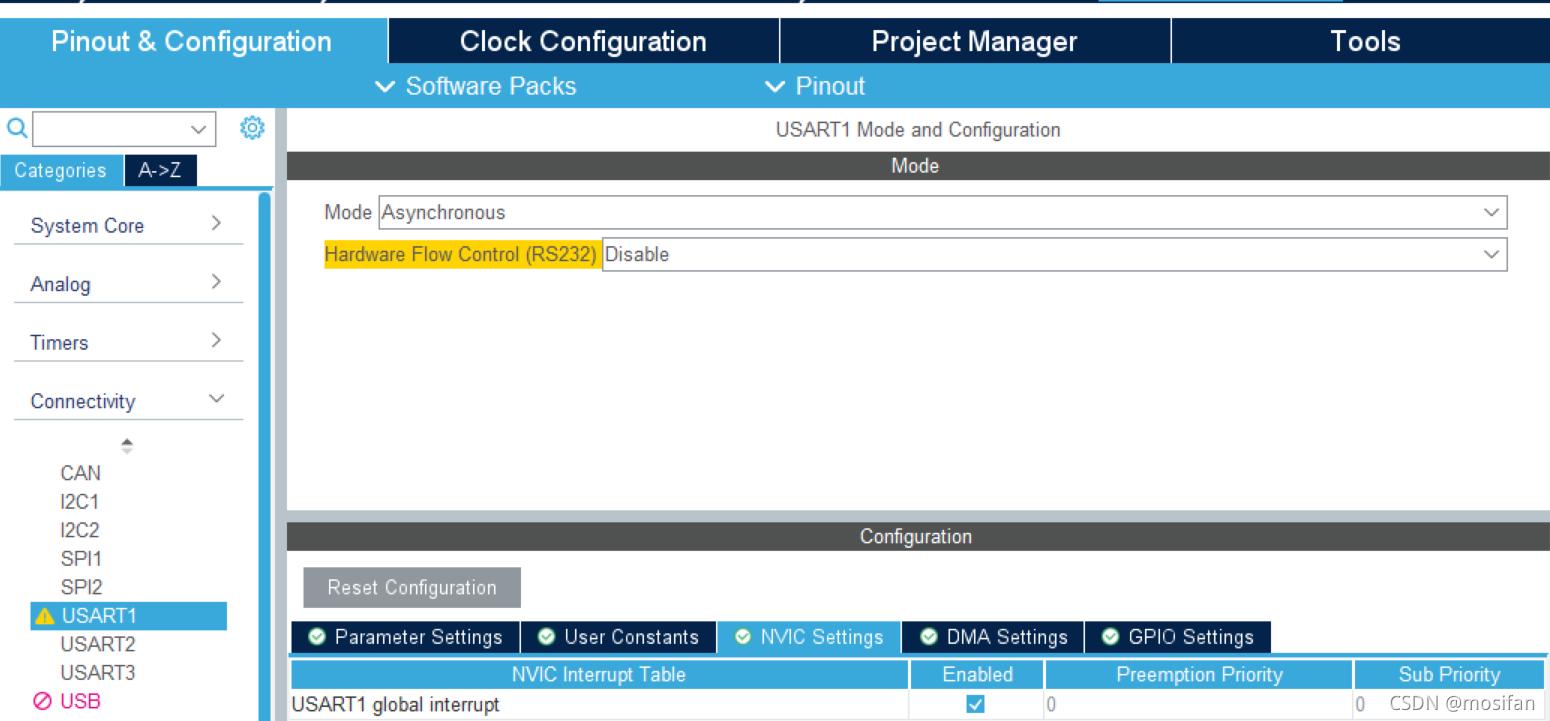The height and width of the screenshot is (721, 1550).
Task: Click the Reset Configuration button
Action: pyautogui.click(x=412, y=587)
